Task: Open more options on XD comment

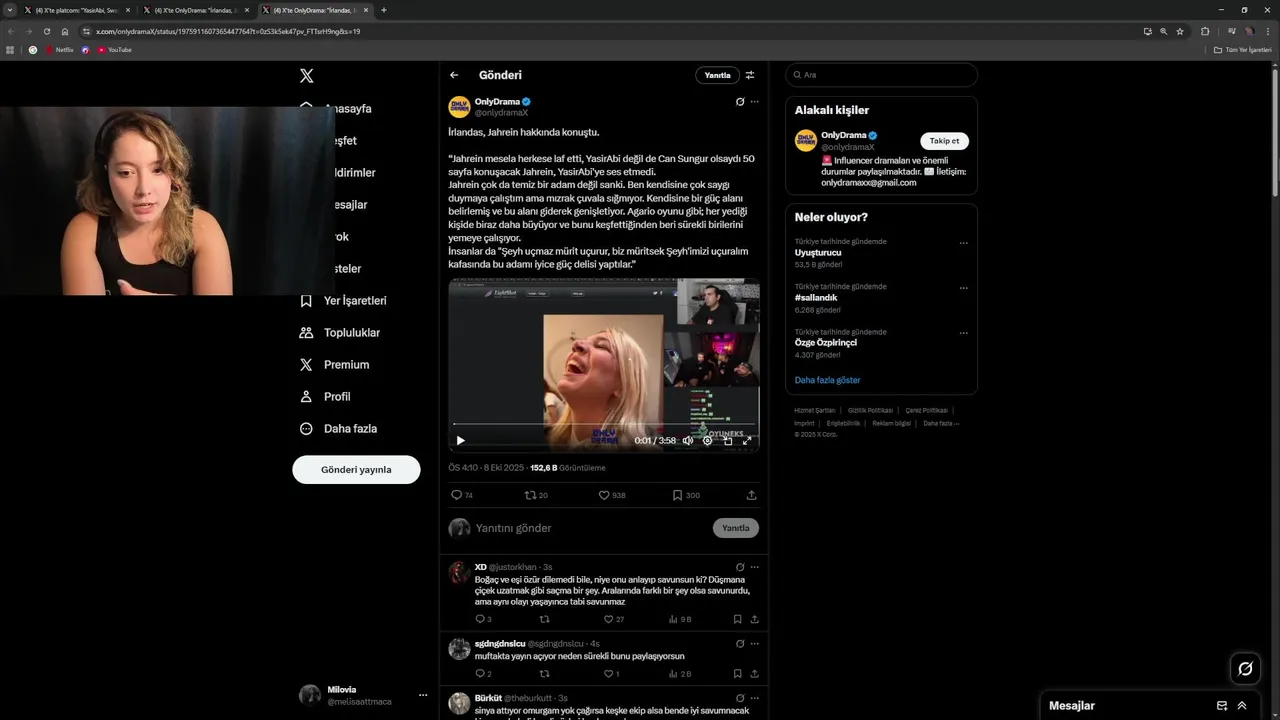Action: click(x=755, y=567)
